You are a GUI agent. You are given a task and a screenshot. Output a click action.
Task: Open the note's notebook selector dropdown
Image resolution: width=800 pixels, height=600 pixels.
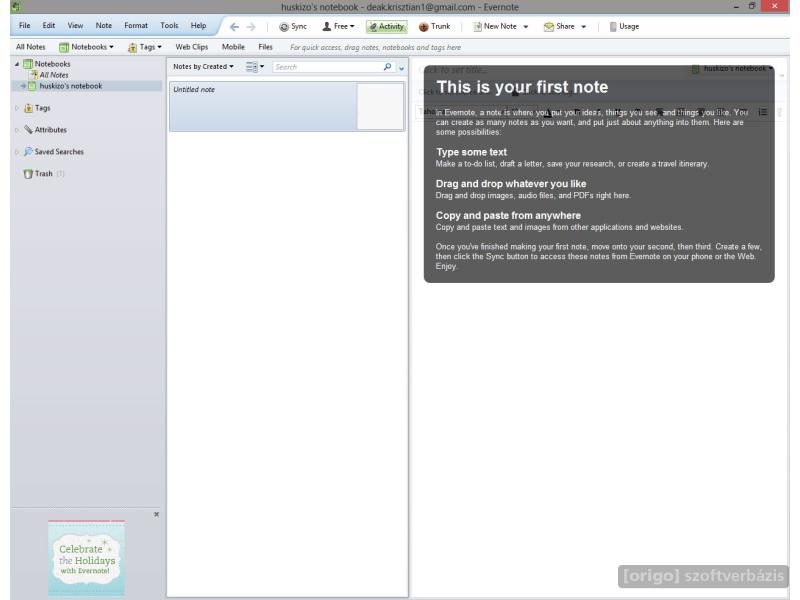[x=733, y=68]
